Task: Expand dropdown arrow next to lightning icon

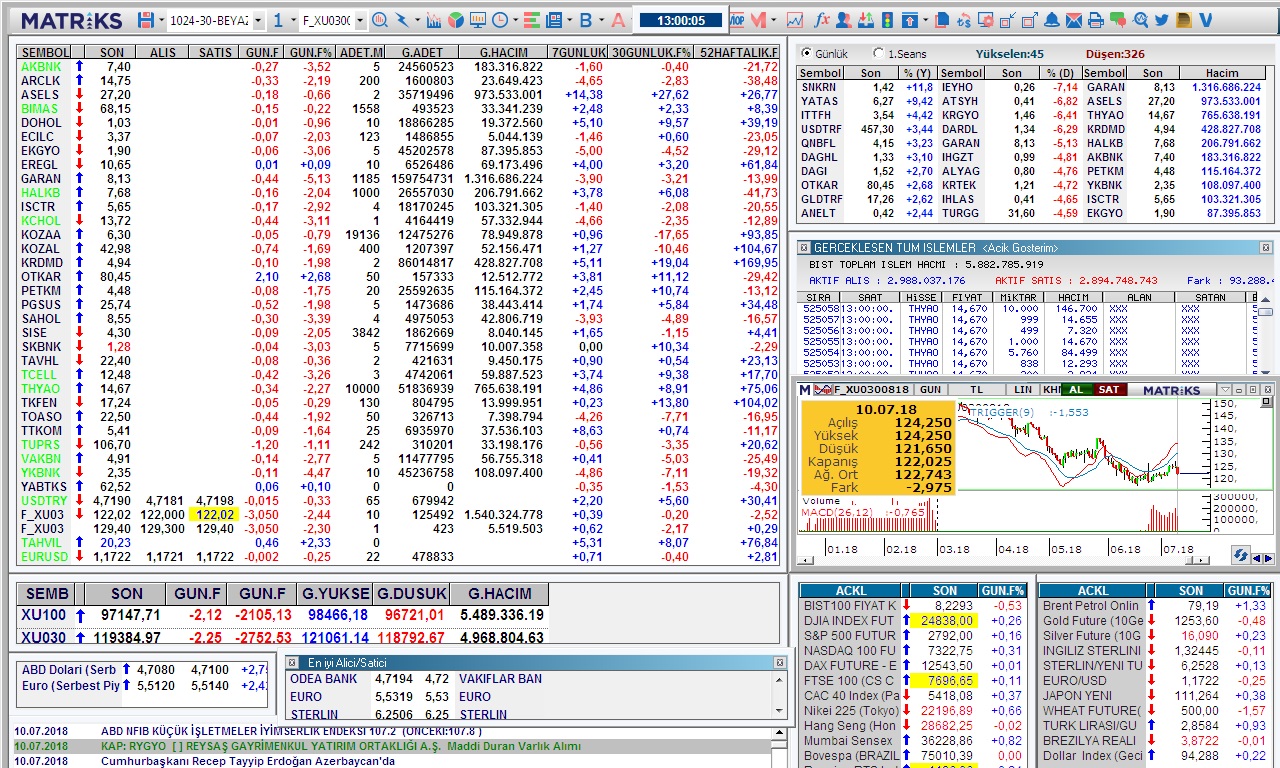Action: point(417,20)
